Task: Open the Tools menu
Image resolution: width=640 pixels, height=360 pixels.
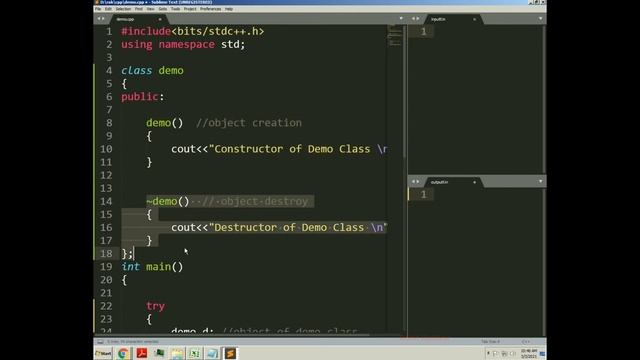Action: tap(176, 9)
